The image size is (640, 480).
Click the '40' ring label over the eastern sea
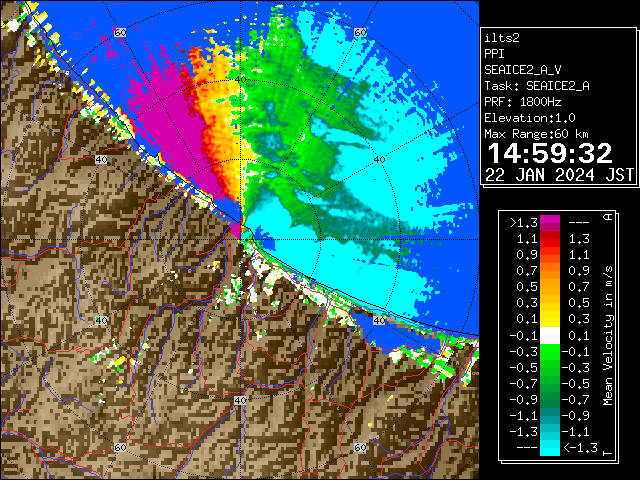379,160
